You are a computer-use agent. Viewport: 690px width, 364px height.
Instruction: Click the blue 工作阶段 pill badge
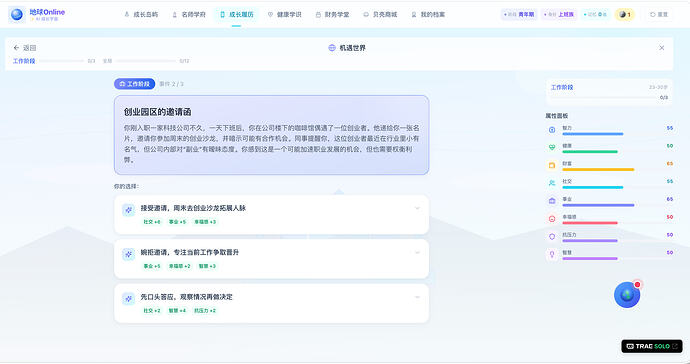pos(135,84)
